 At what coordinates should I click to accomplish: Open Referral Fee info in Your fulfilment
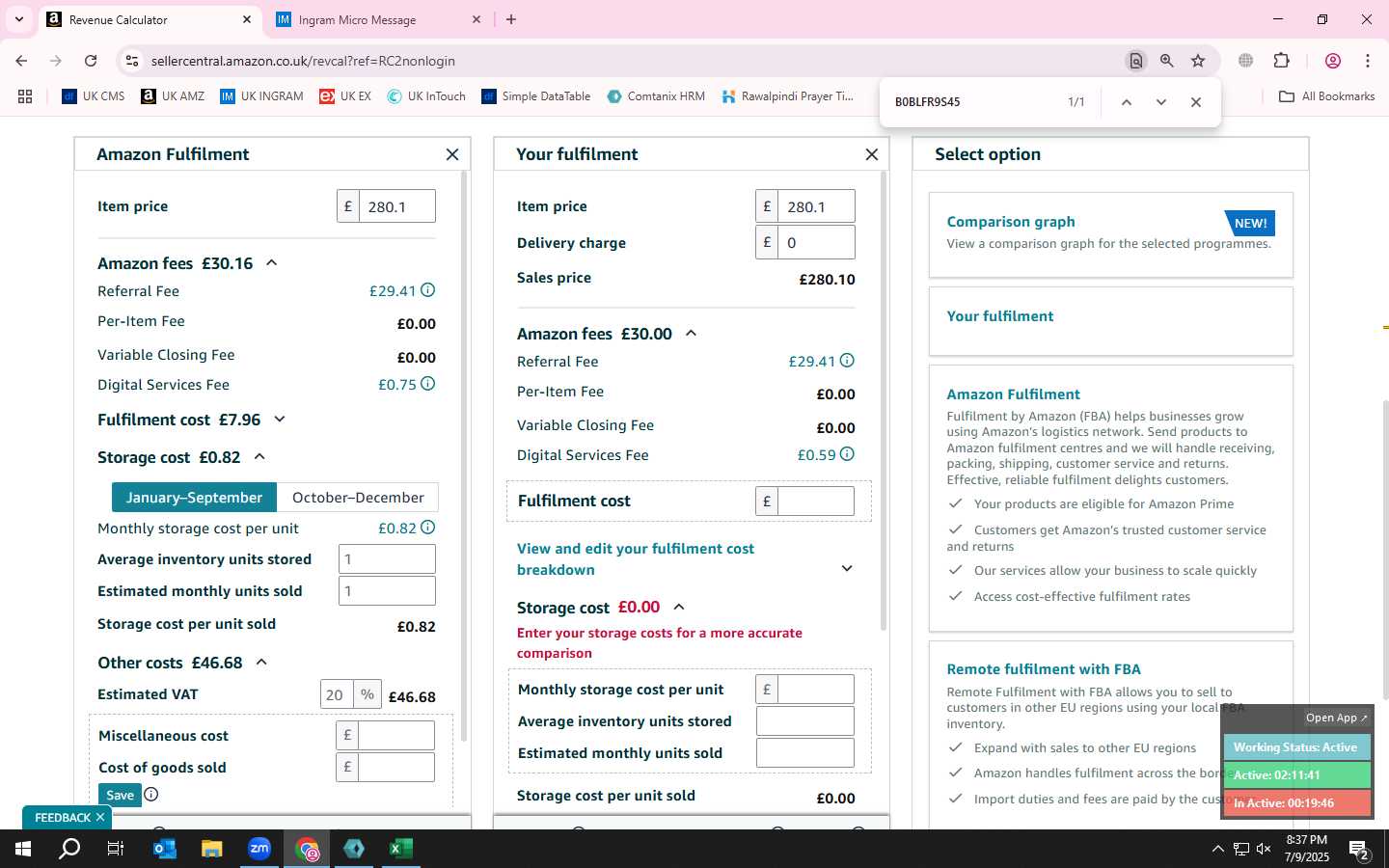847,361
